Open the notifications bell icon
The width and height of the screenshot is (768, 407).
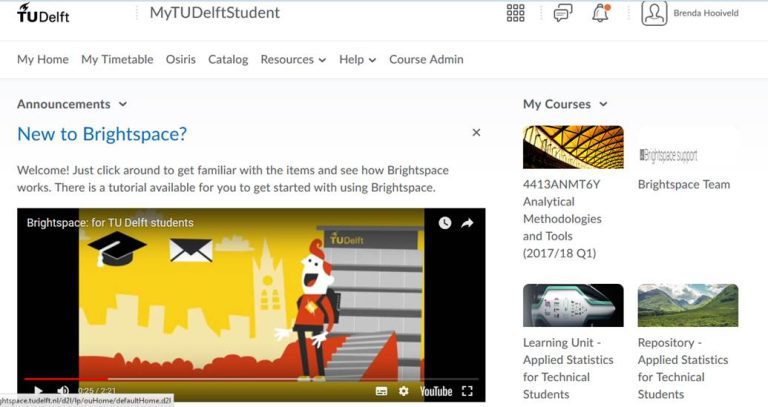(x=601, y=13)
